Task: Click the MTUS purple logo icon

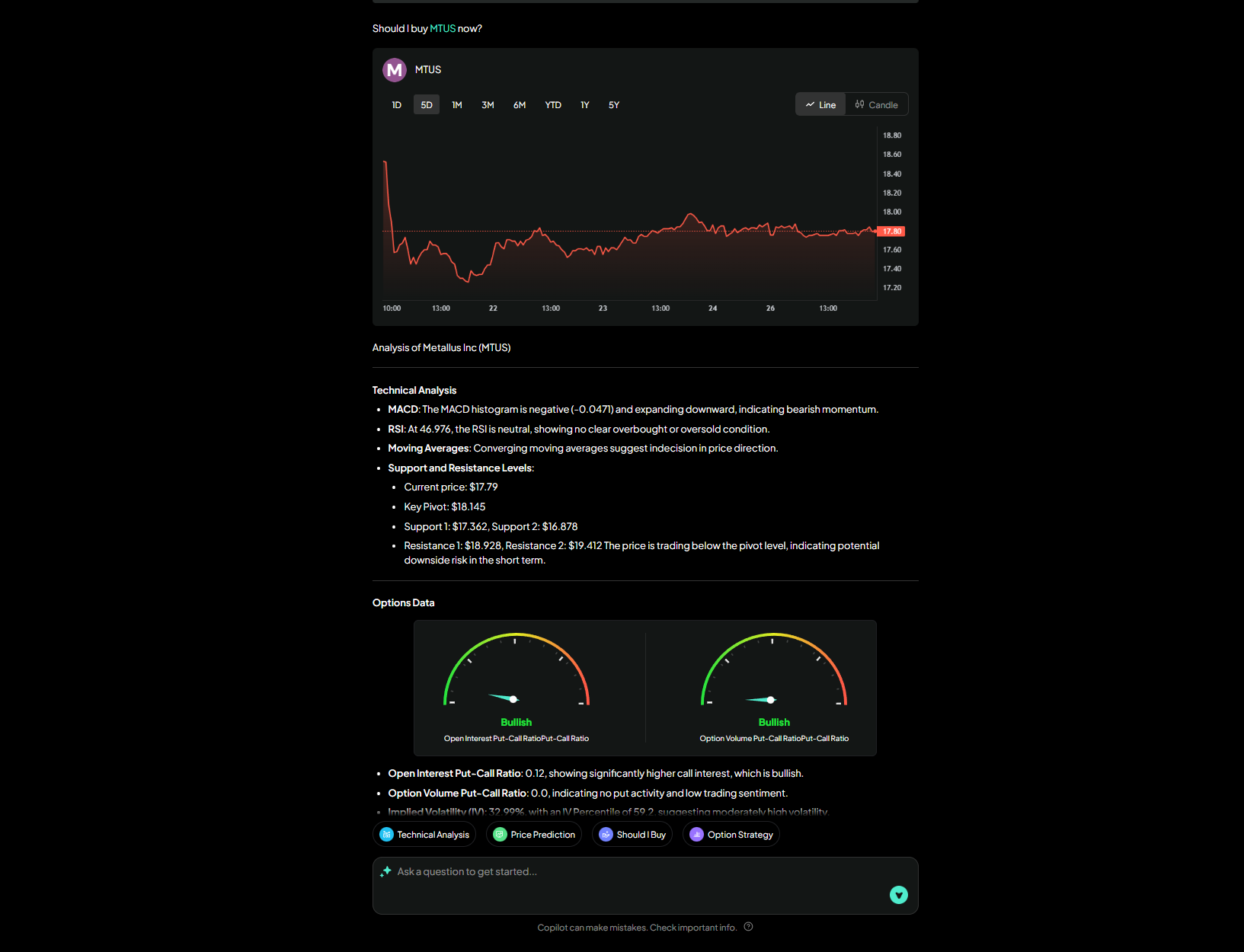Action: click(394, 70)
